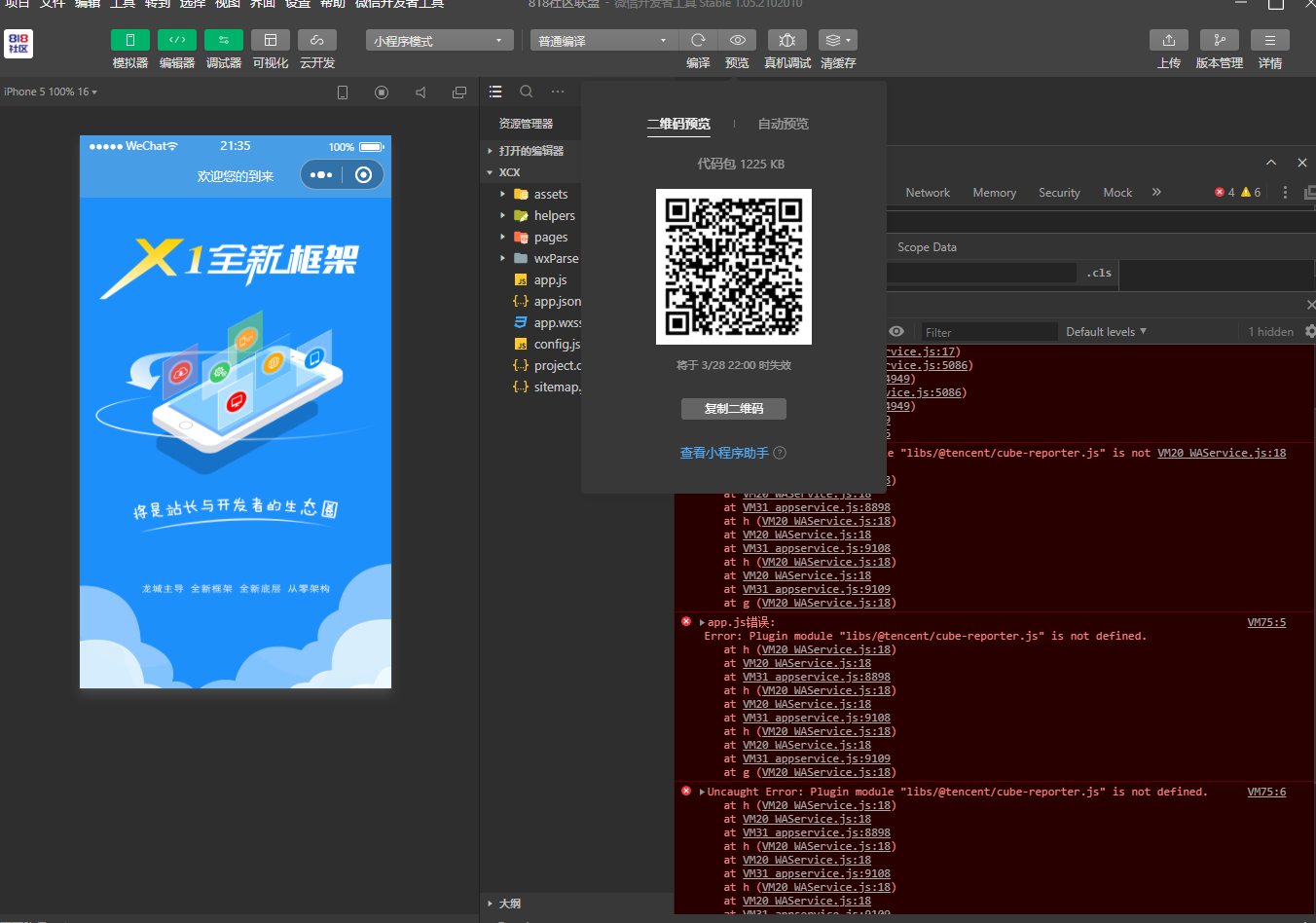Viewport: 1316px width, 923px height.
Task: Open the mini program mode dropdown
Action: tap(439, 41)
